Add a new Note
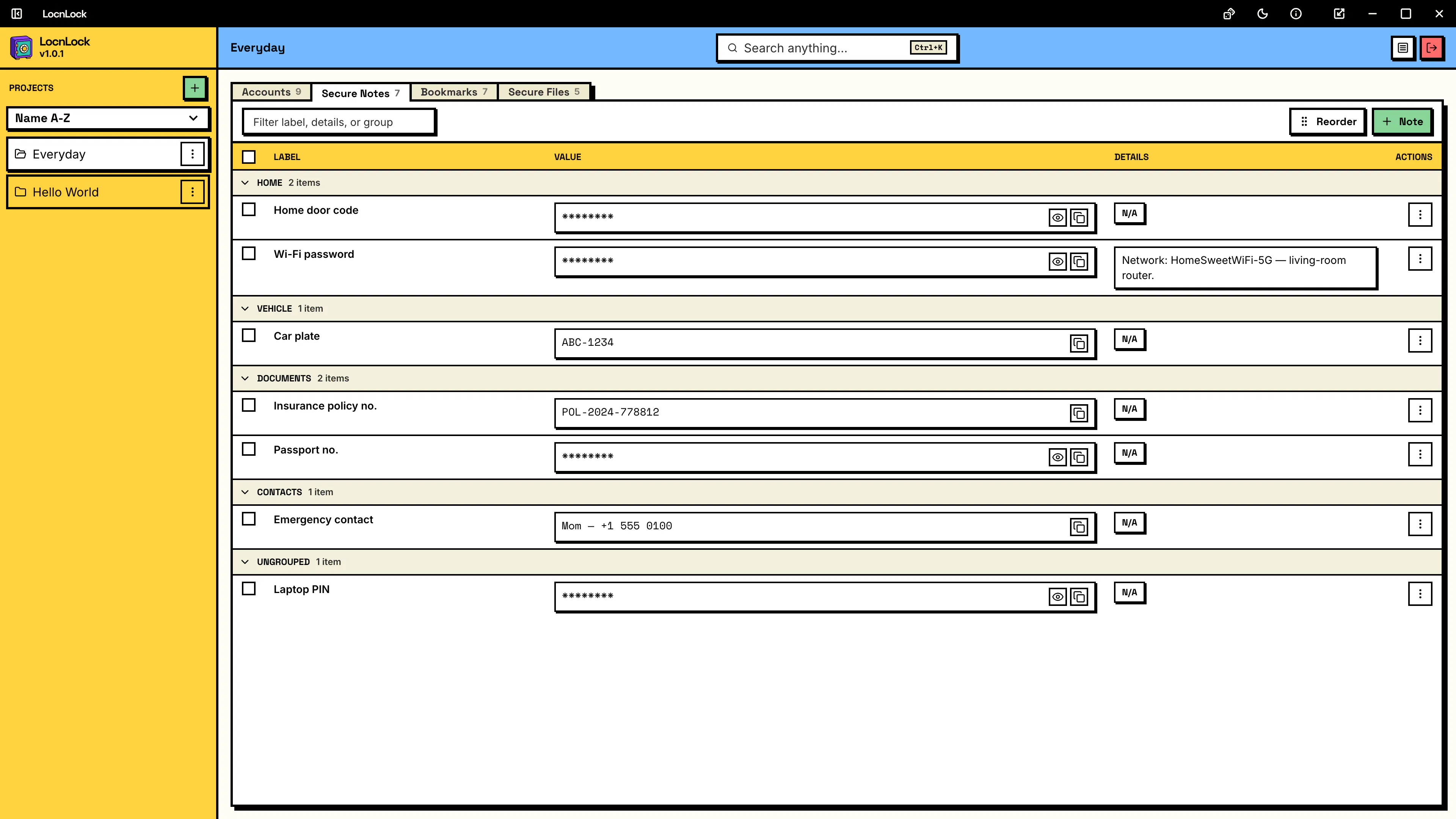The image size is (1456, 819). click(1402, 121)
